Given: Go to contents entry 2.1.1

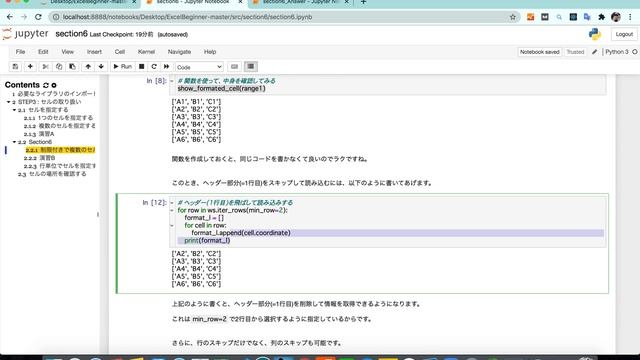Looking at the screenshot, I should (x=58, y=118).
